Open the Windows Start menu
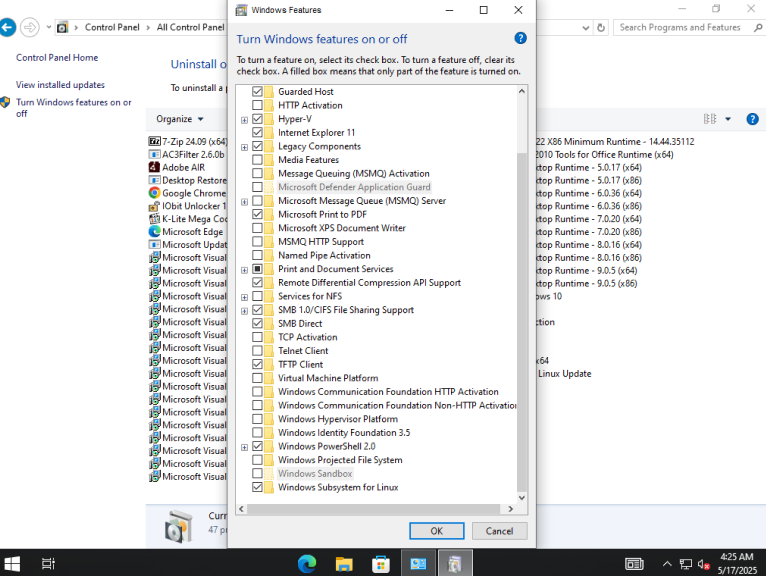 (12, 563)
